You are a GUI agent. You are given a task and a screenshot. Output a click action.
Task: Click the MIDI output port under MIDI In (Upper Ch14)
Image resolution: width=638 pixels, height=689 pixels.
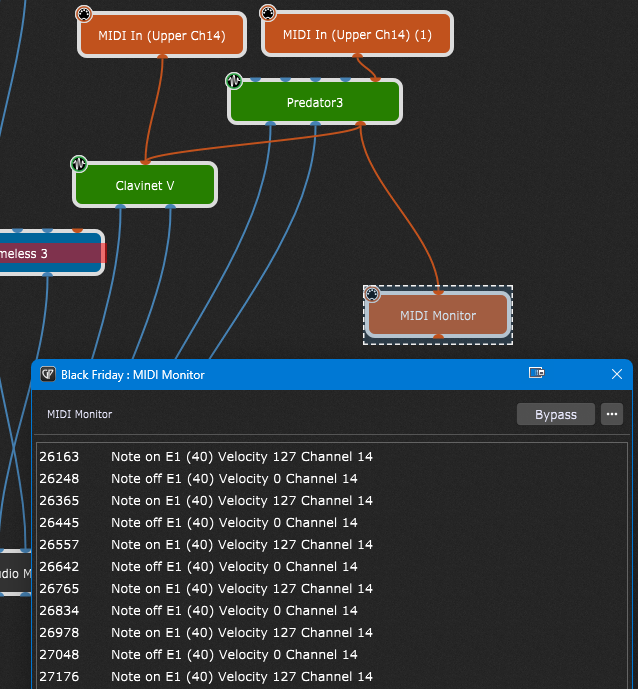[162, 56]
